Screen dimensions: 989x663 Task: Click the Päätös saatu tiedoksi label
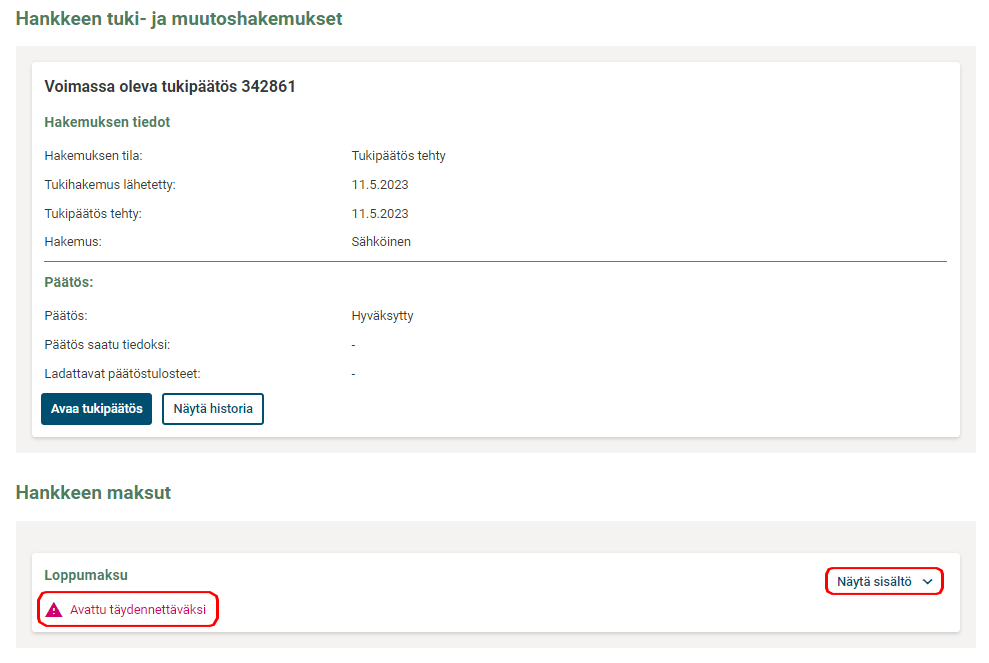click(x=107, y=345)
